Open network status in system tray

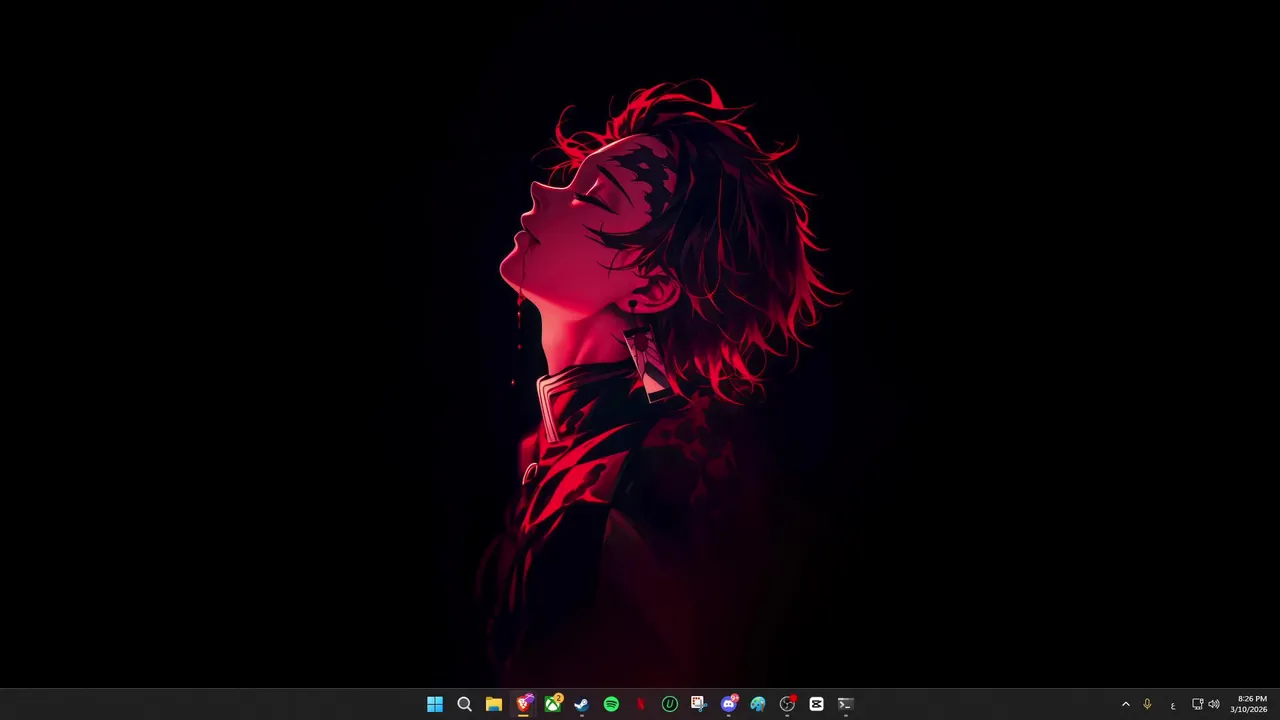(1197, 704)
